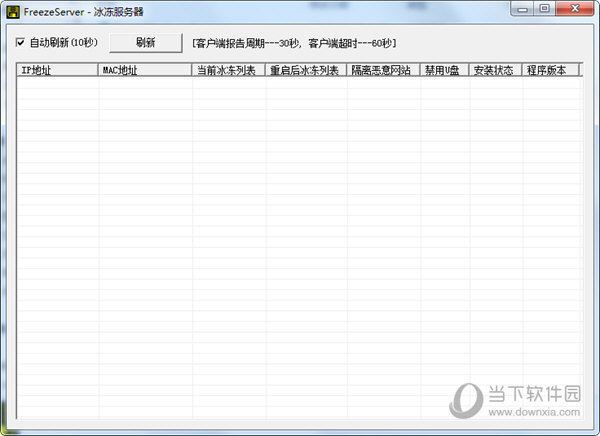Sort by the IP地址 column header

pos(57,70)
